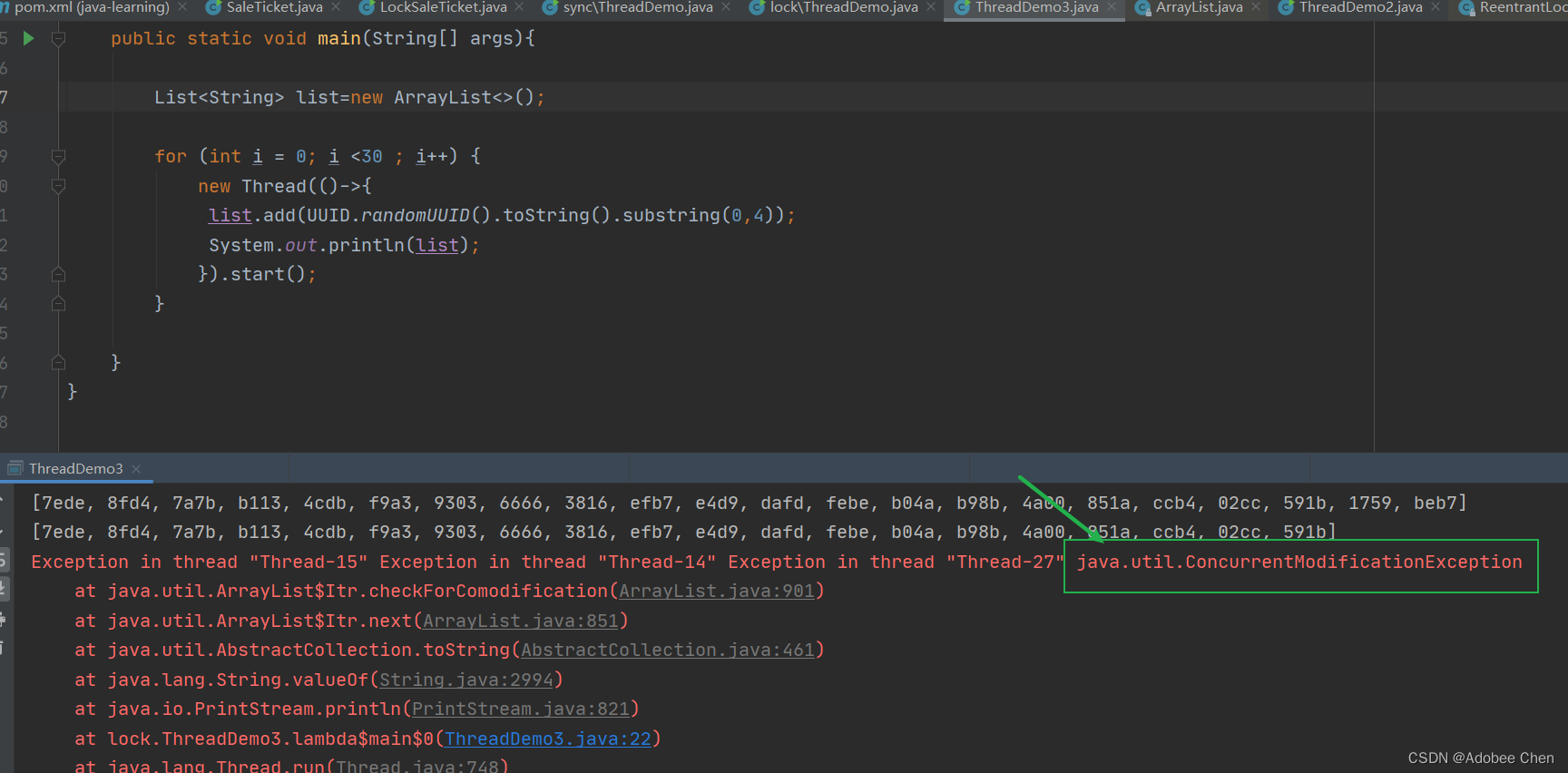The image size is (1568, 773).
Task: Open Thread.java:748 stack trace link
Action: (x=417, y=767)
